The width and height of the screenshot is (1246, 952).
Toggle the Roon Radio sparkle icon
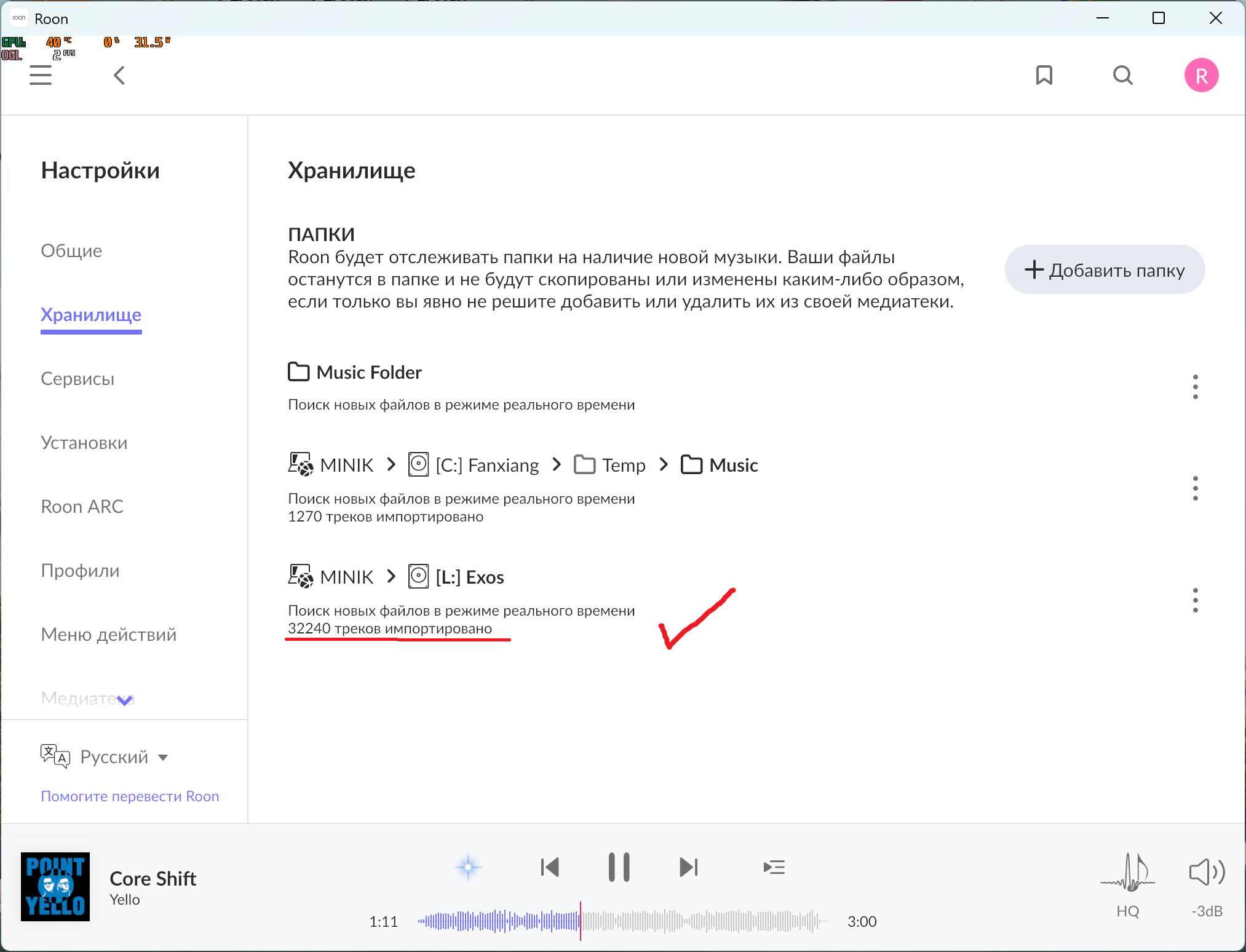(x=468, y=867)
